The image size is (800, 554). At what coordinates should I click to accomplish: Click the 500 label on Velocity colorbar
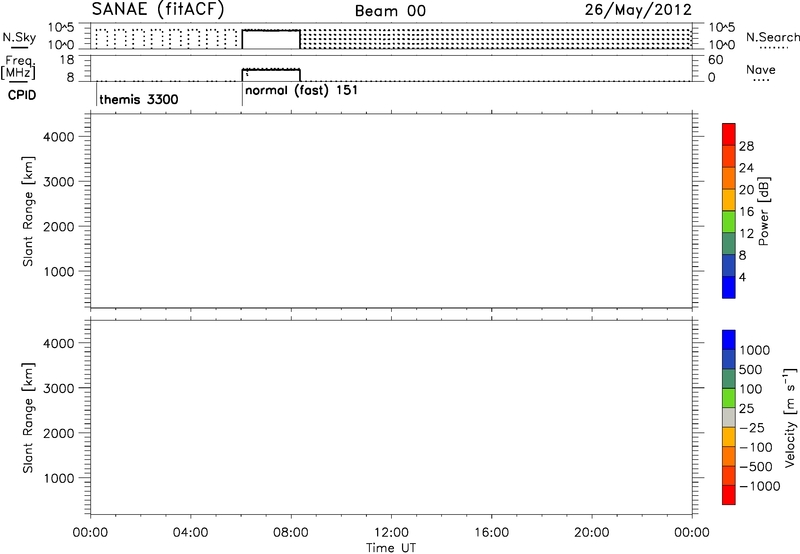[751, 370]
